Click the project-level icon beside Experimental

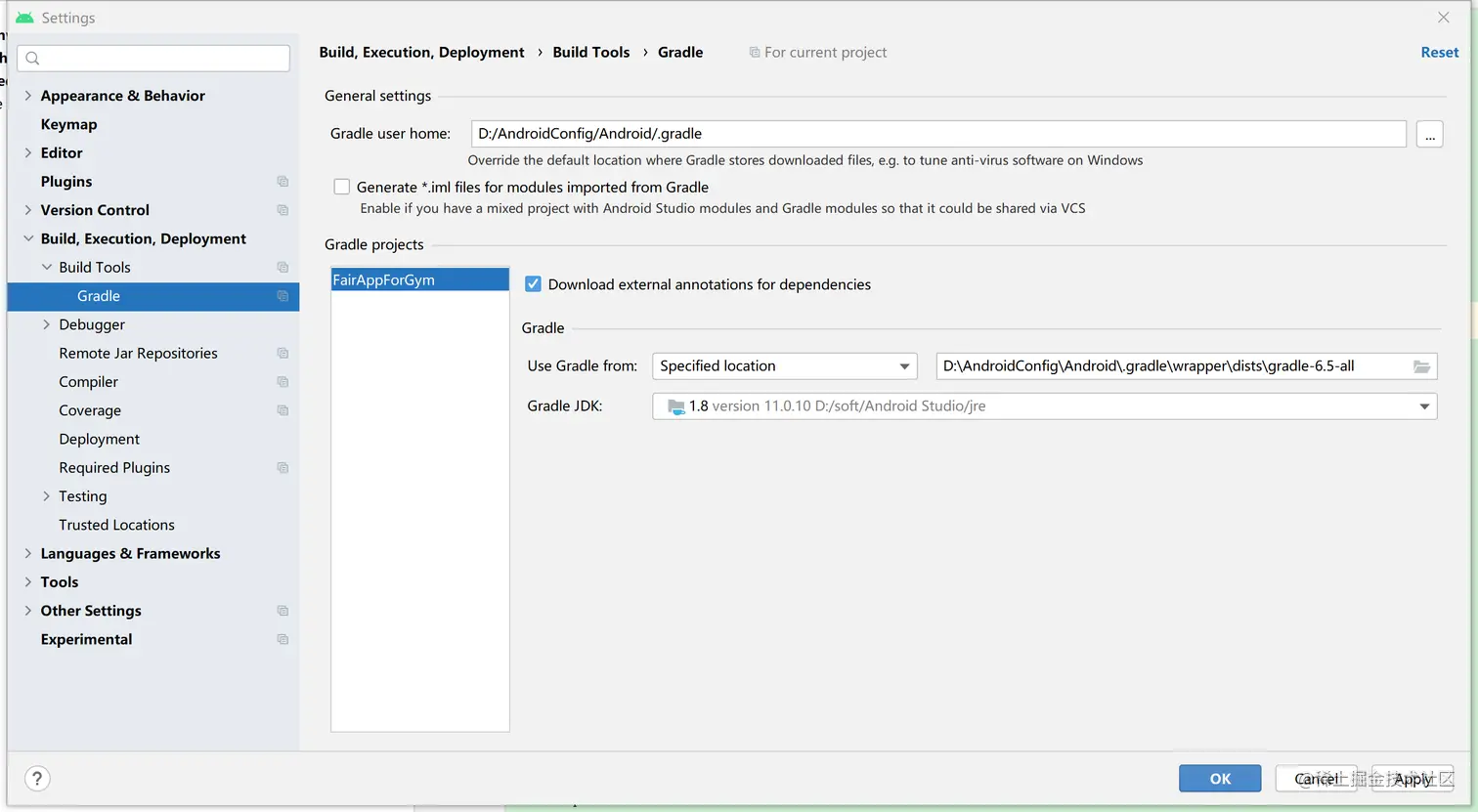click(283, 640)
